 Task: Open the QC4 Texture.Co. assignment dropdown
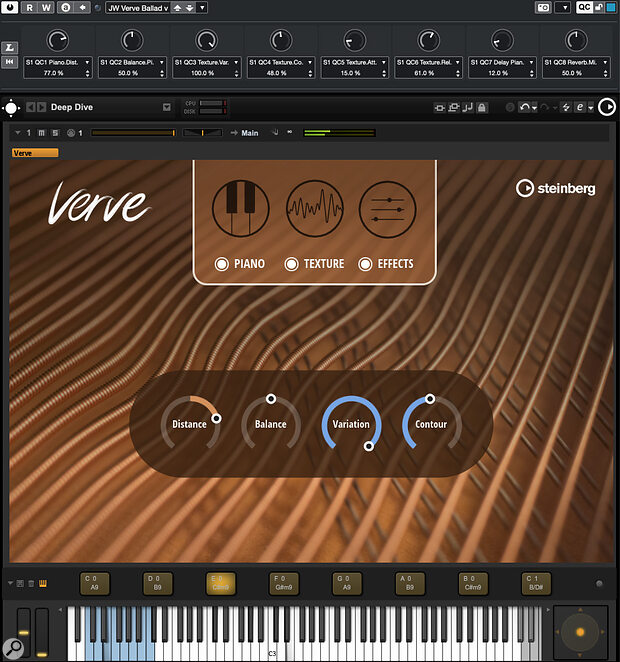click(x=310, y=62)
